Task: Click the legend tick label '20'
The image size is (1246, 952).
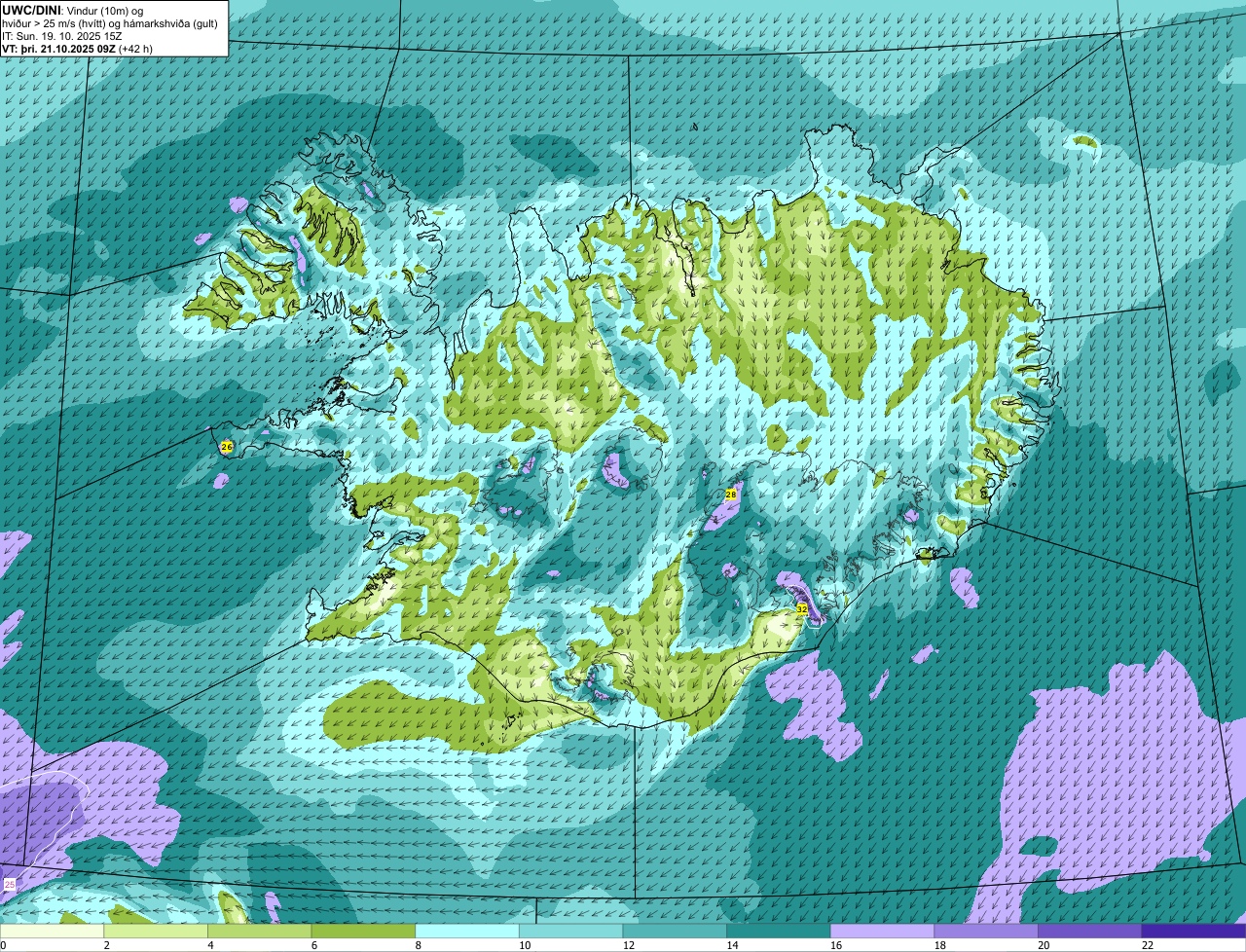Action: pyautogui.click(x=1044, y=945)
